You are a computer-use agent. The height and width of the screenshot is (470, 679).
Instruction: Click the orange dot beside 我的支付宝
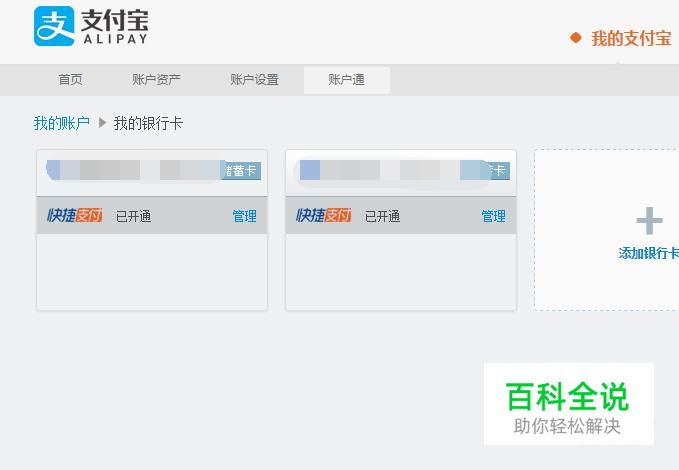tap(576, 38)
